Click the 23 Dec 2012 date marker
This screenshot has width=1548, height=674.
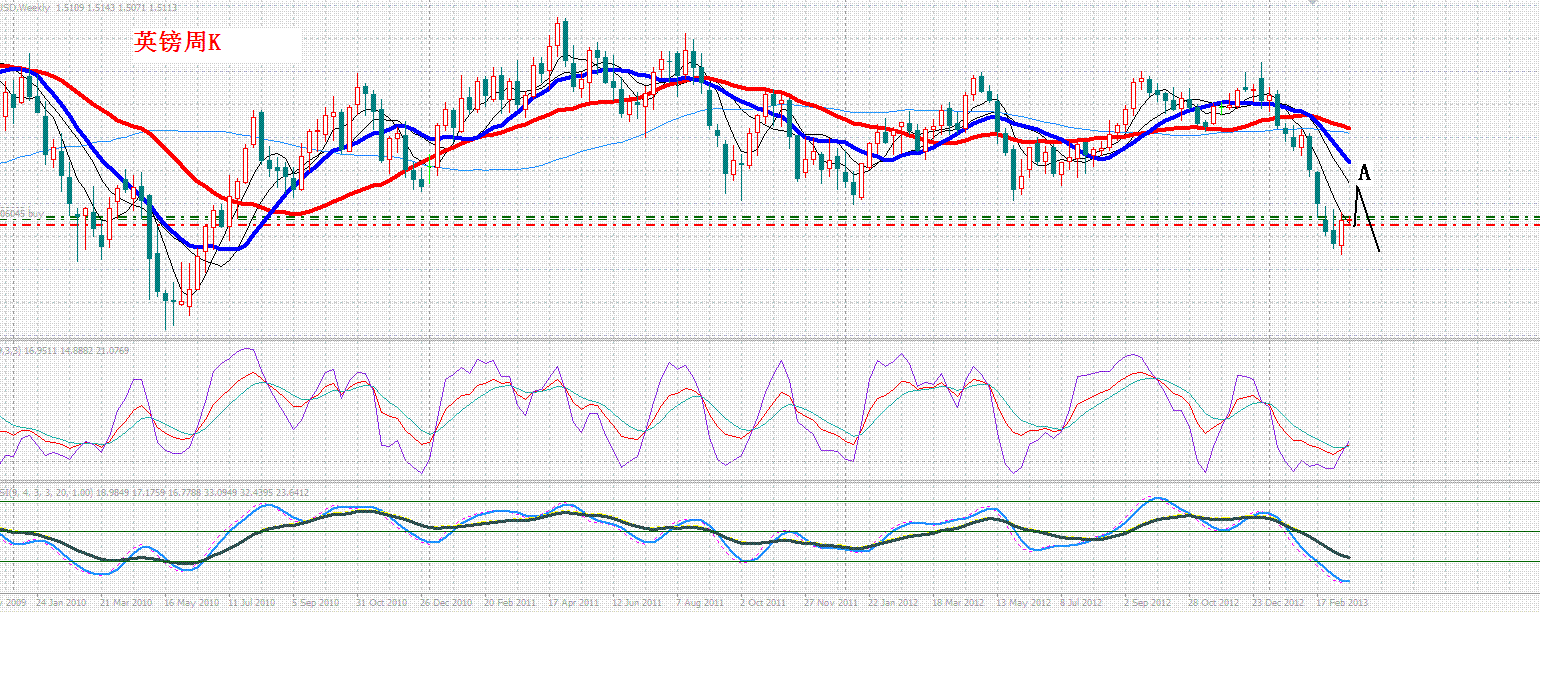point(1278,603)
